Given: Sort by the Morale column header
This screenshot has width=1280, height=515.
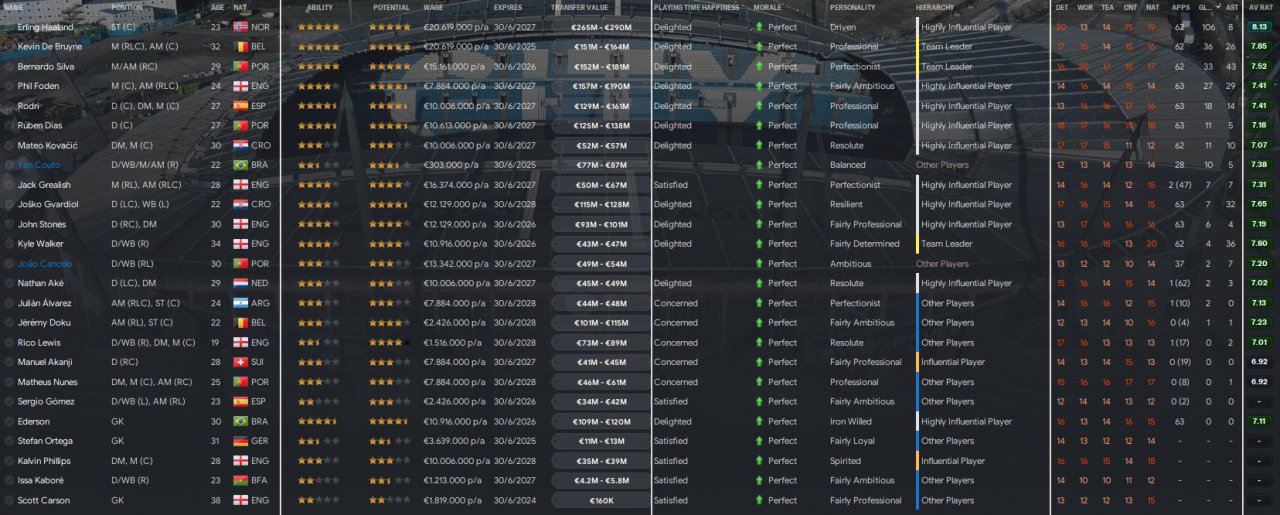Looking at the screenshot, I should coord(768,7).
